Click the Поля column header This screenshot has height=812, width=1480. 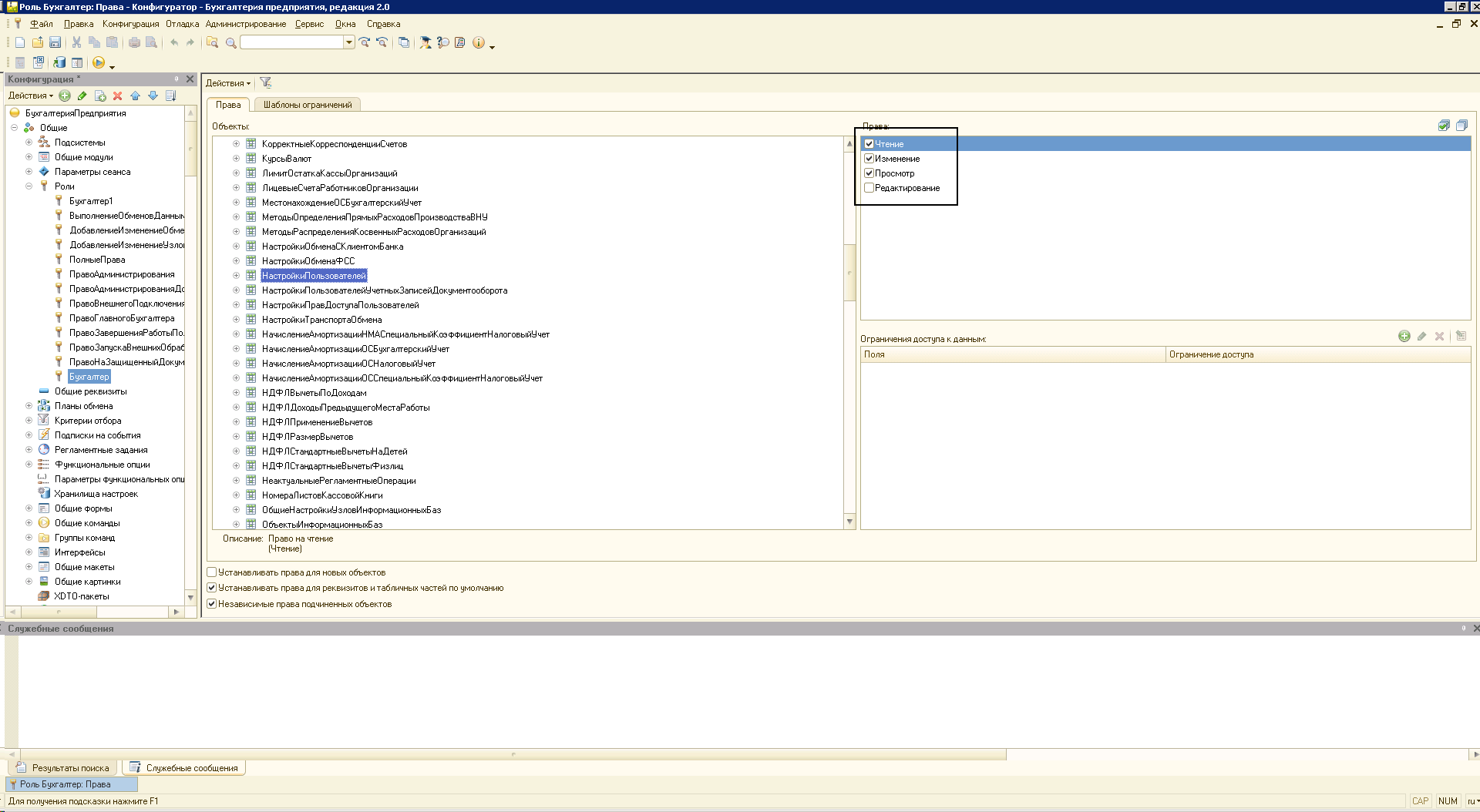[1013, 354]
